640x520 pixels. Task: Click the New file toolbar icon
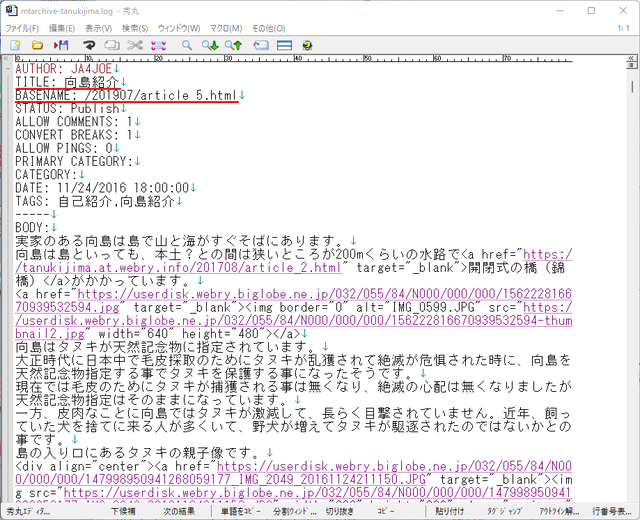coord(15,45)
